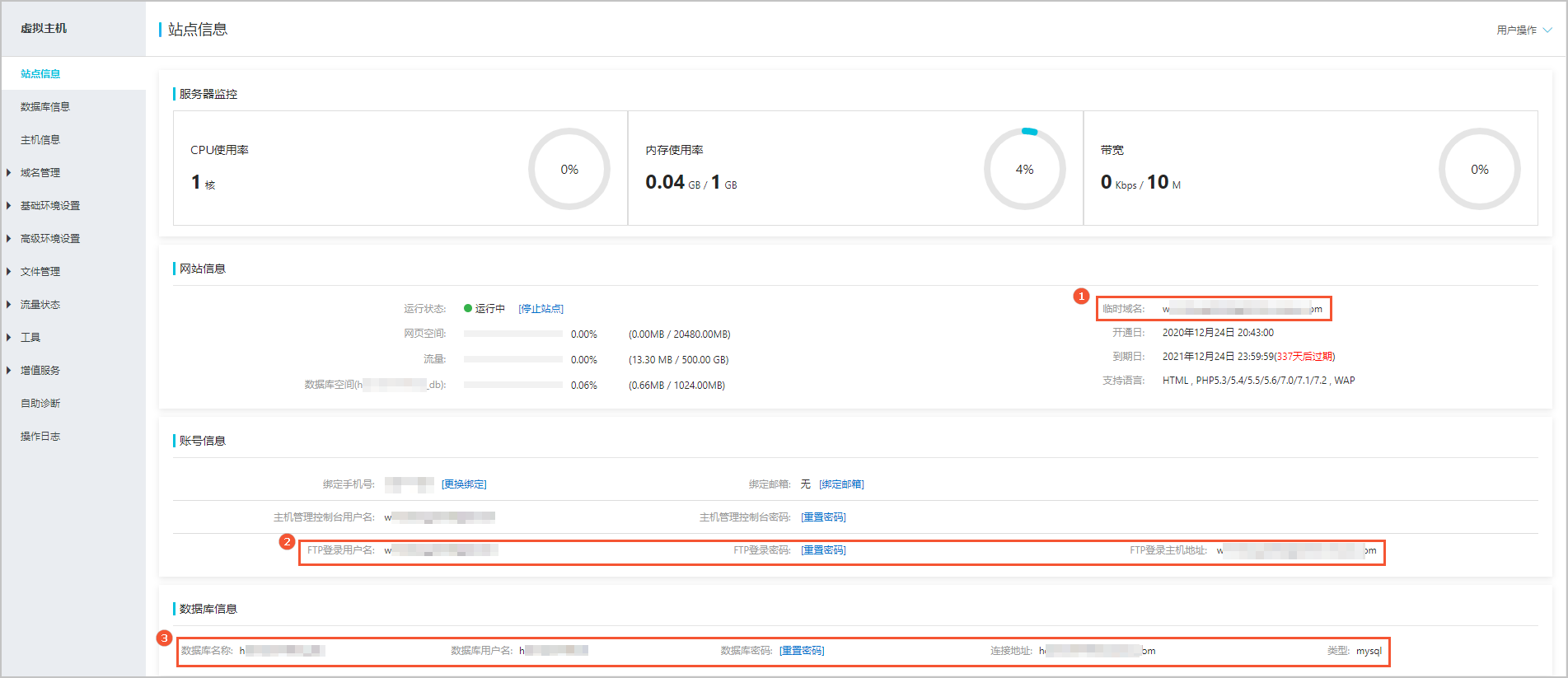Open the 操作日志 sidebar item
1568x678 pixels.
coord(40,436)
